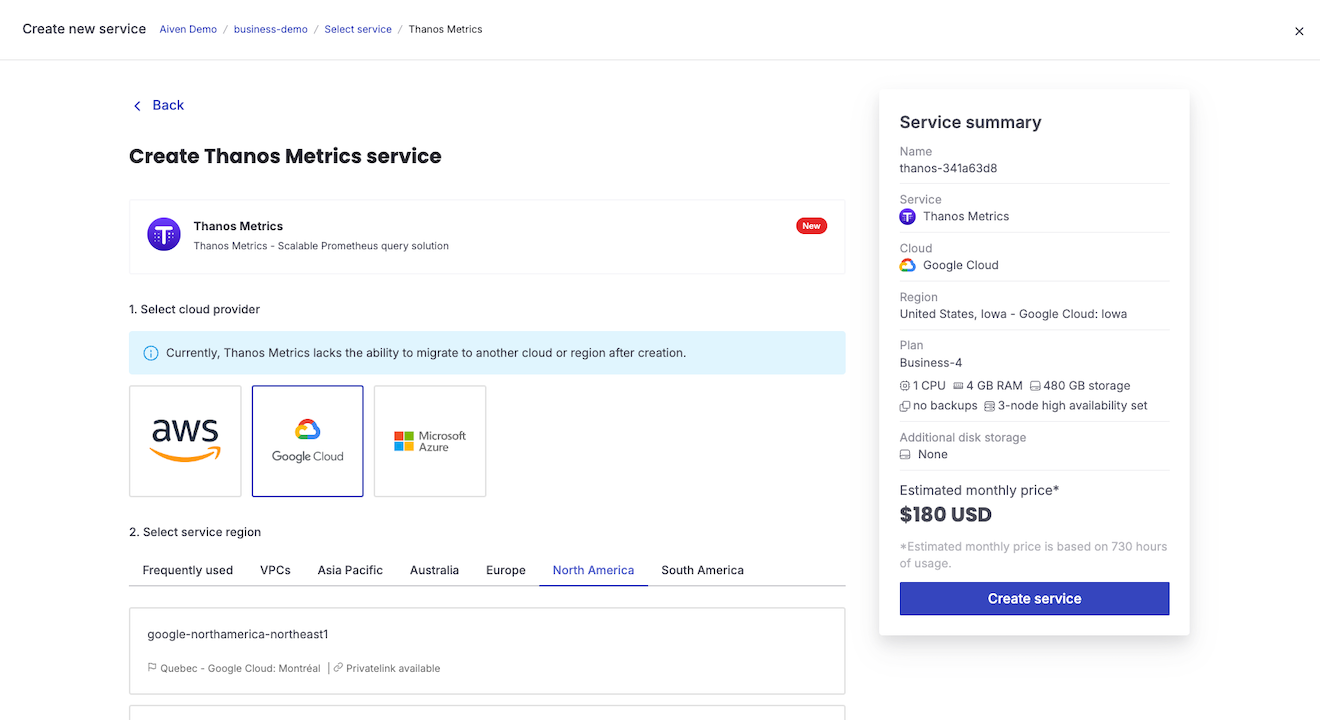The width and height of the screenshot is (1320, 720).
Task: Click the Privatelink available link icon
Action: pyautogui.click(x=338, y=668)
